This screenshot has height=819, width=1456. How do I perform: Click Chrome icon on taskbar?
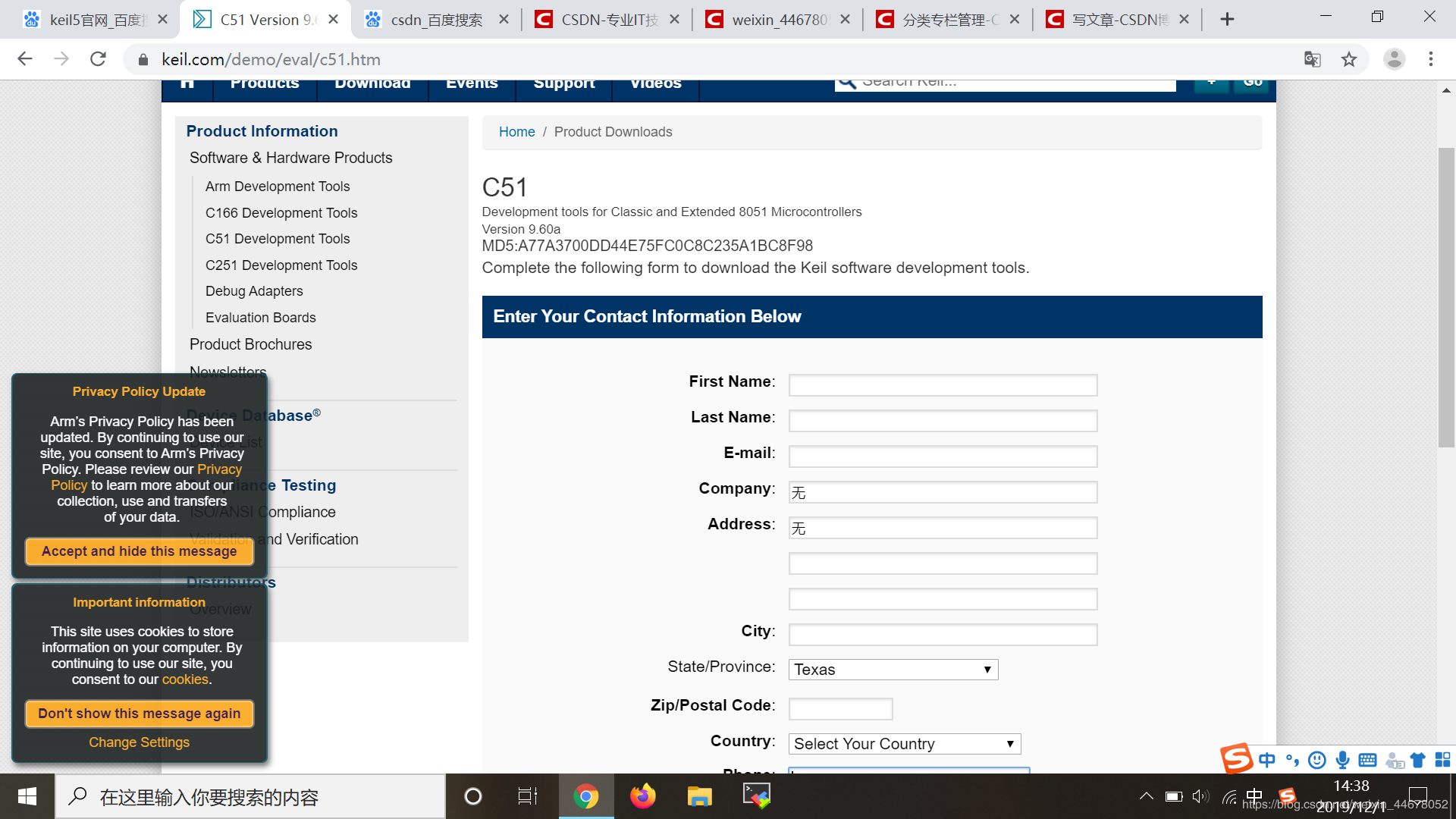(585, 796)
